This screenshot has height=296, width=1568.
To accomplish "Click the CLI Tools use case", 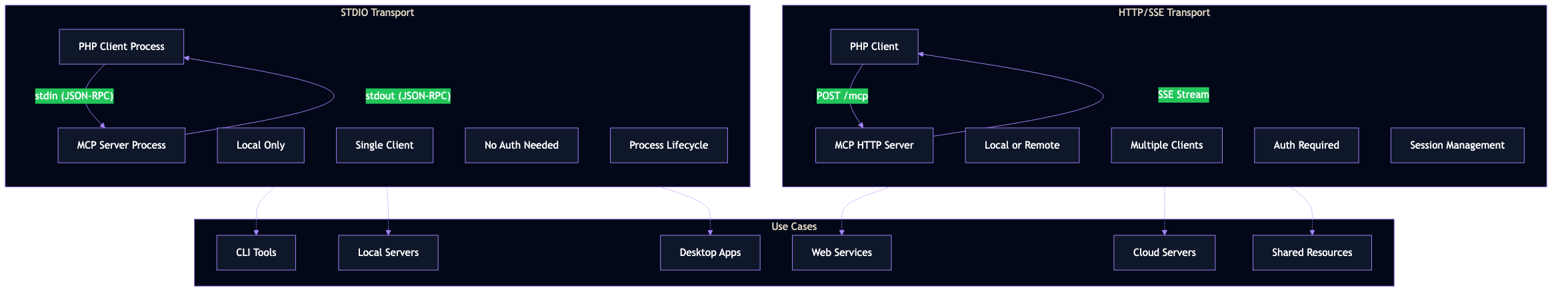I will [256, 253].
